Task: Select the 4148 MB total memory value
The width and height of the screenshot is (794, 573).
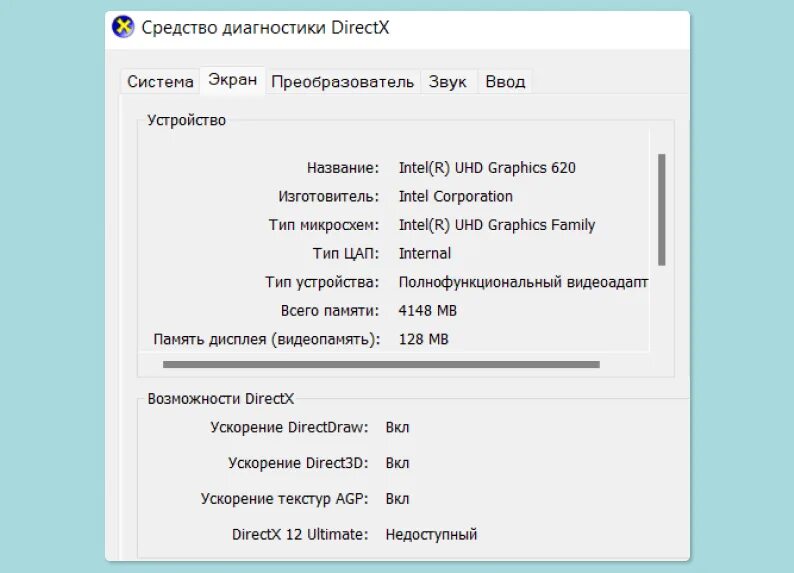Action: pyautogui.click(x=427, y=310)
